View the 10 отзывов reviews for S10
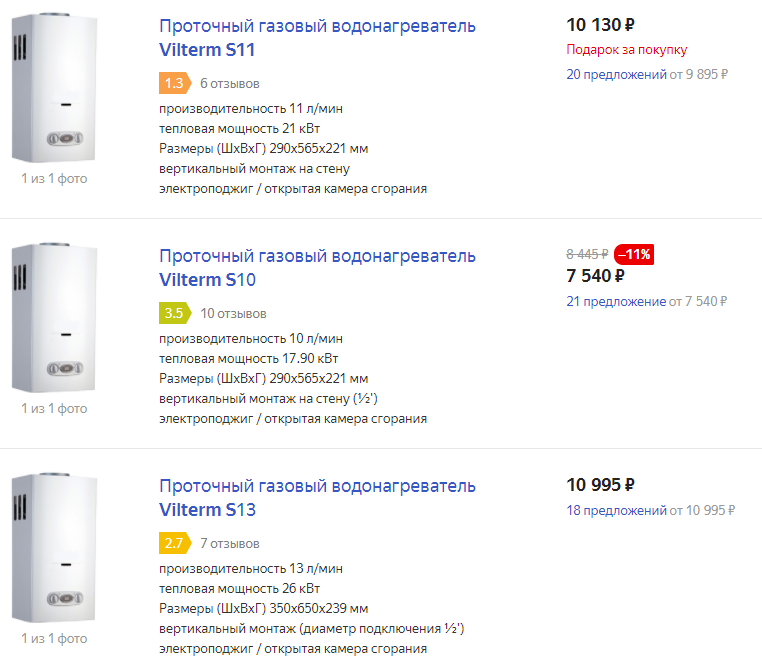Screen dimensions: 762x670 tap(233, 313)
